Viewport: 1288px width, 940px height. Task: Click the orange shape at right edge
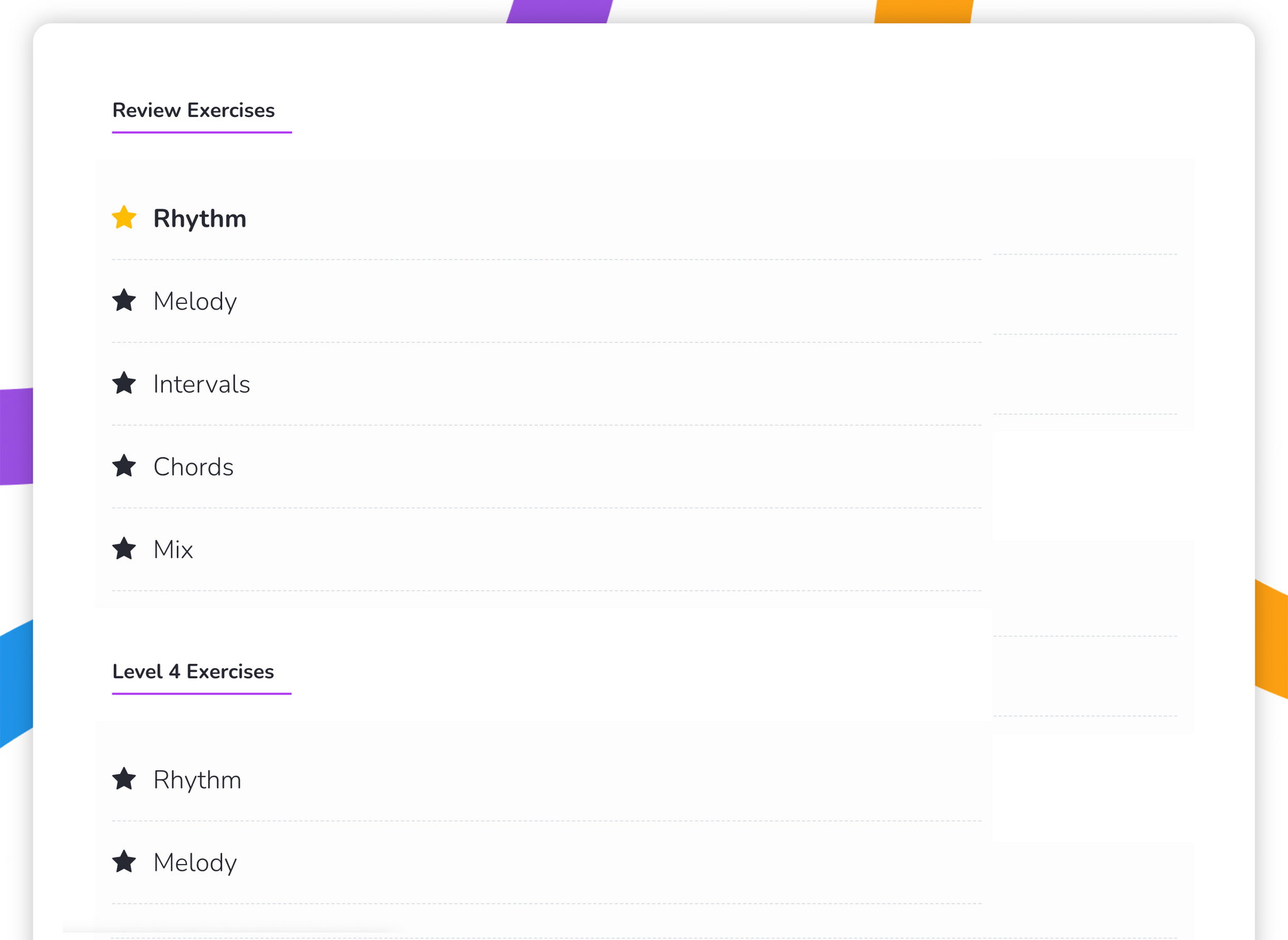(x=1272, y=639)
